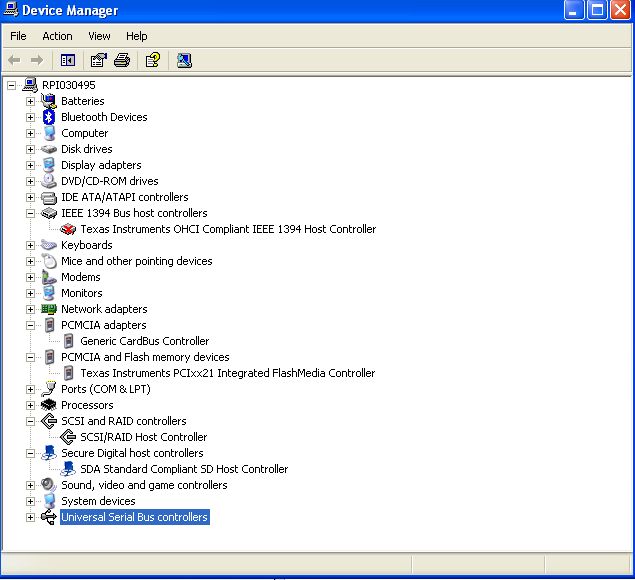635x580 pixels.
Task: Expand the Monitors node
Action: (x=30, y=293)
